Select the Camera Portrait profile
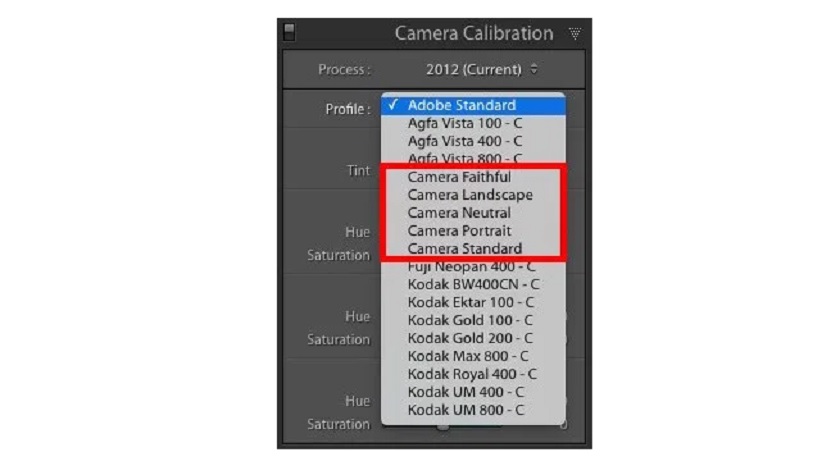 459,231
